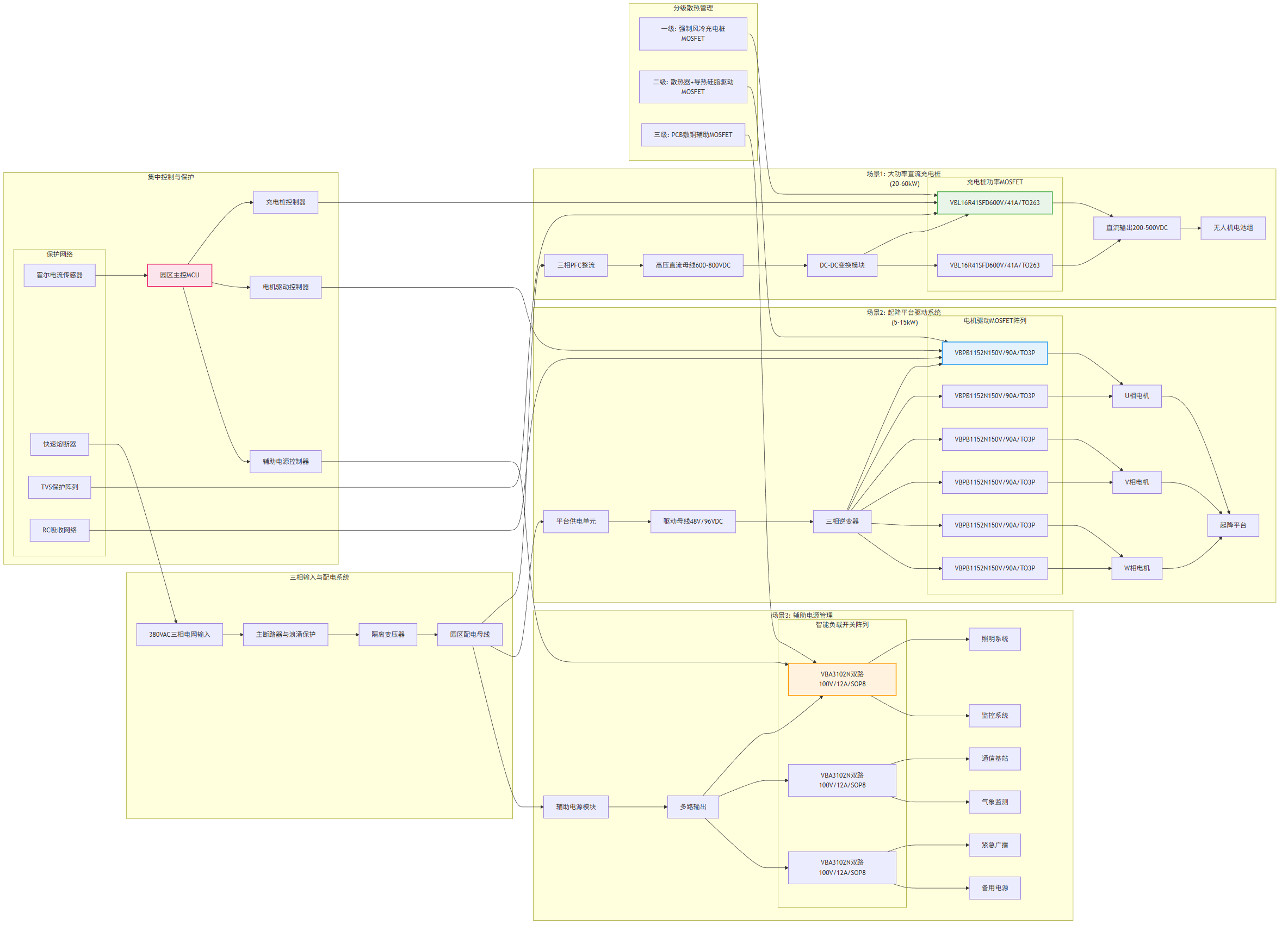Select the 主断路器与浪涌保护 box
The height and width of the screenshot is (931, 1288).
pyautogui.click(x=286, y=635)
